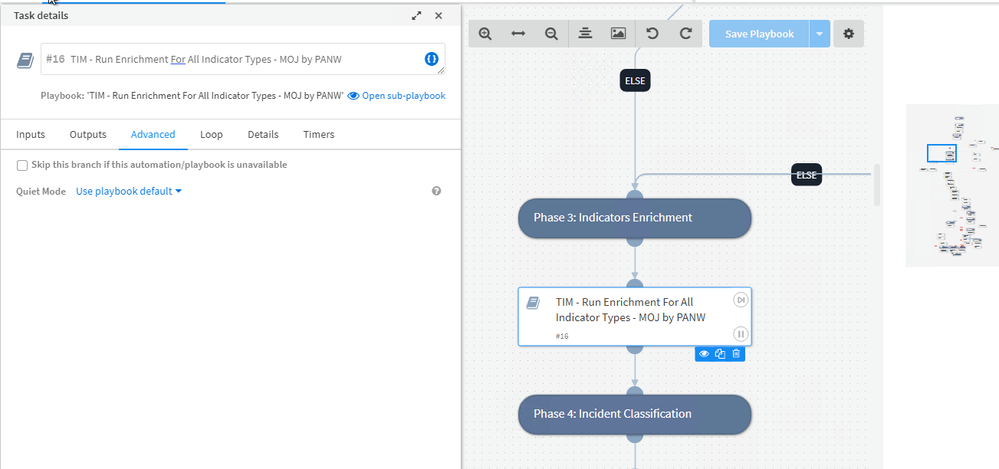Open Quiet Mode 'Use playbook default' dropdown
Image resolution: width=999 pixels, height=469 pixels.
point(129,191)
